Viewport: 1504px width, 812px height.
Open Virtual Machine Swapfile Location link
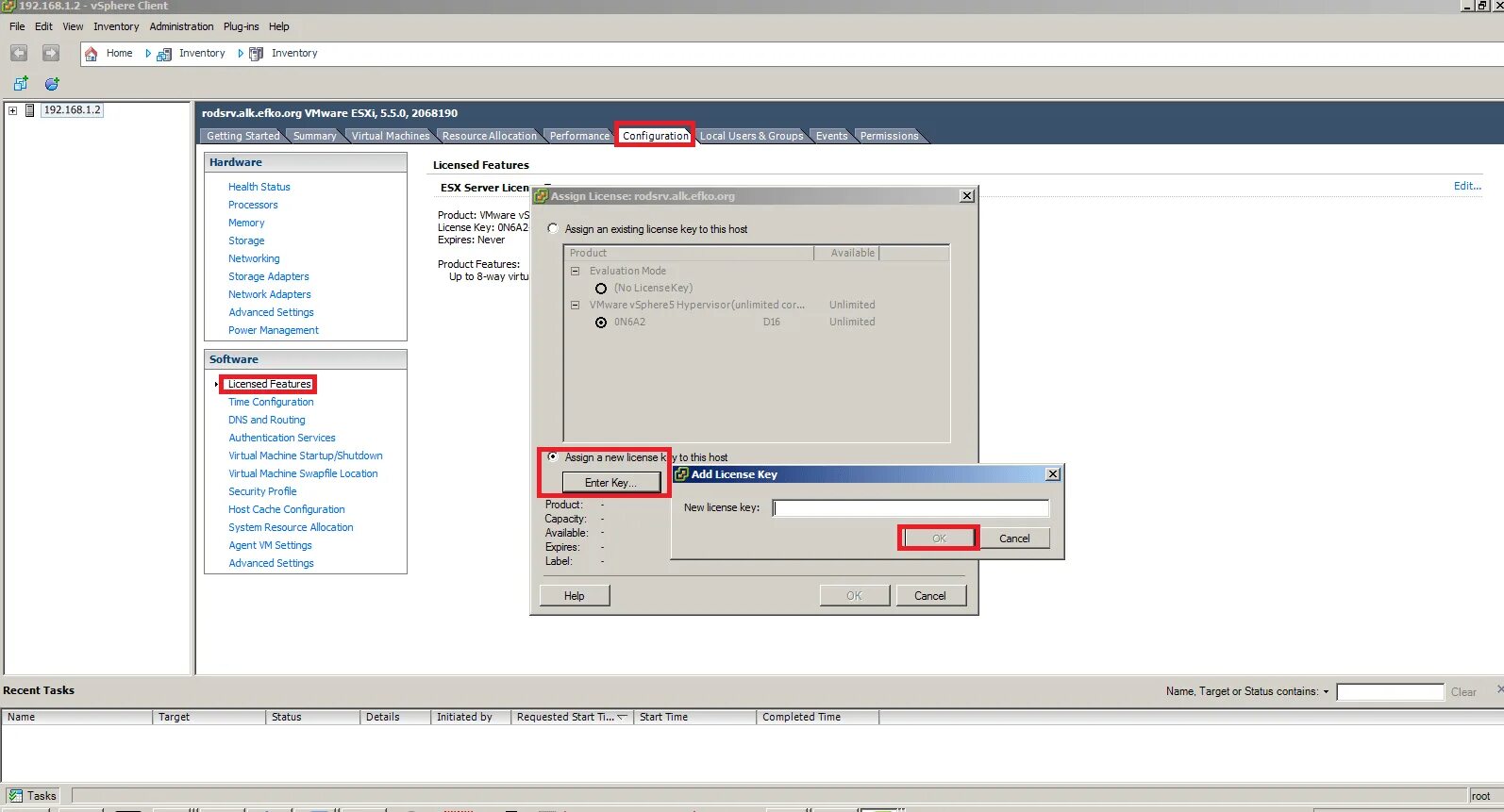(x=303, y=473)
